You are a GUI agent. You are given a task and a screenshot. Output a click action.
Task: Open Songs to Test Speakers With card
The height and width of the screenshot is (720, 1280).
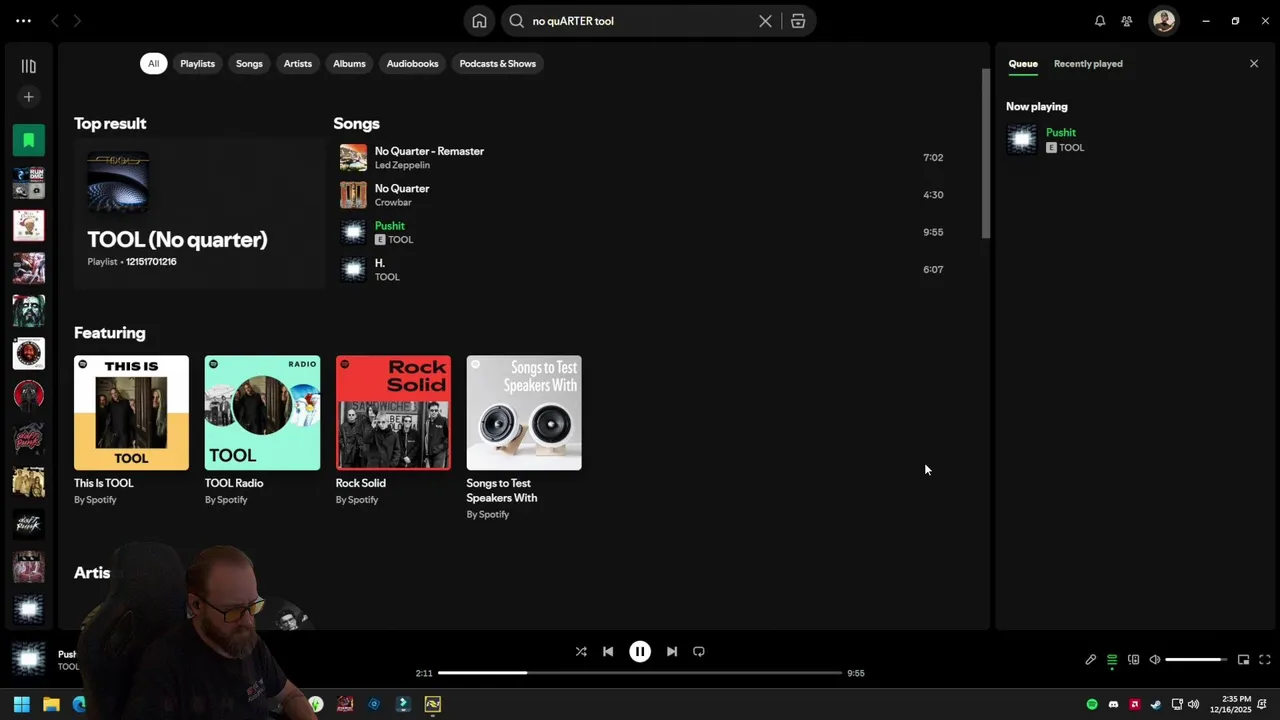pos(524,437)
